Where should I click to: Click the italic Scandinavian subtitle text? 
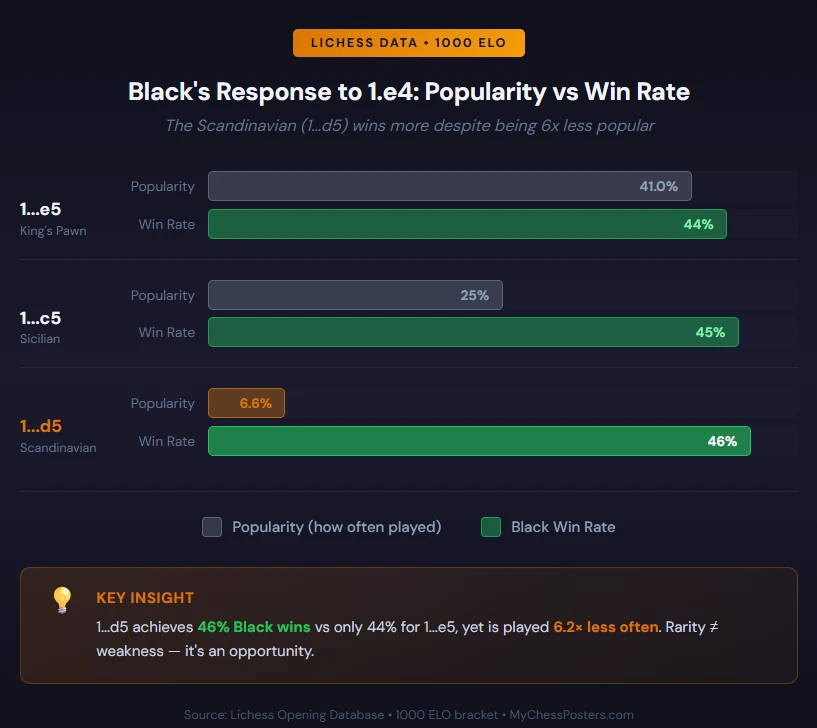tap(408, 126)
